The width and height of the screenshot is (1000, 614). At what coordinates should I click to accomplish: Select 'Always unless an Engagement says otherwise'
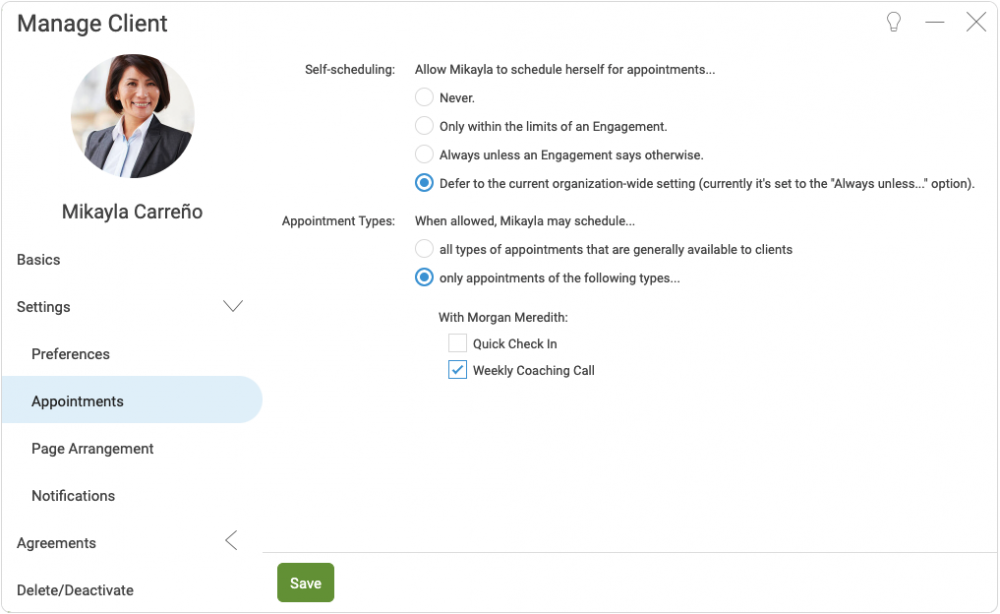(x=424, y=155)
